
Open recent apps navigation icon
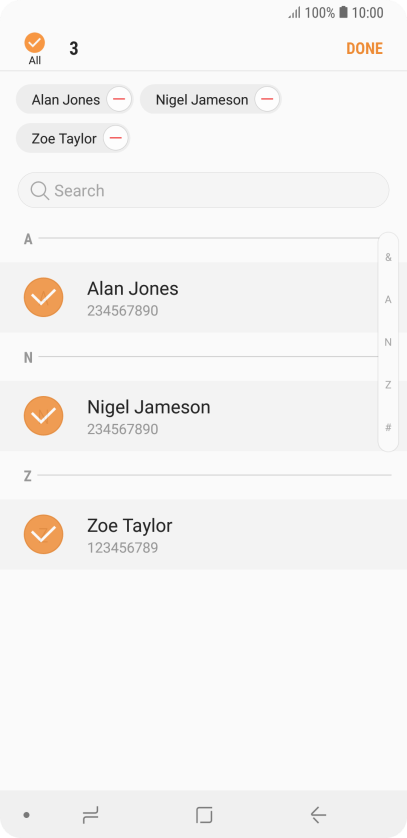90,815
